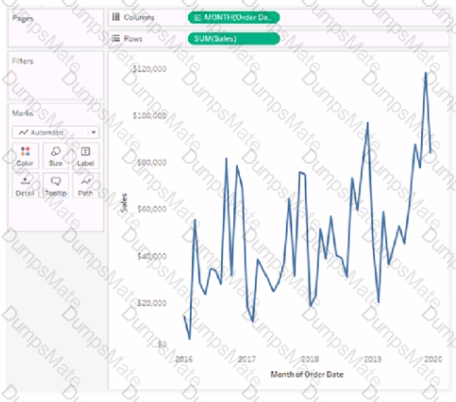The image size is (456, 402).
Task: Select the SUM(Sales) pill in Rows
Action: pos(234,39)
